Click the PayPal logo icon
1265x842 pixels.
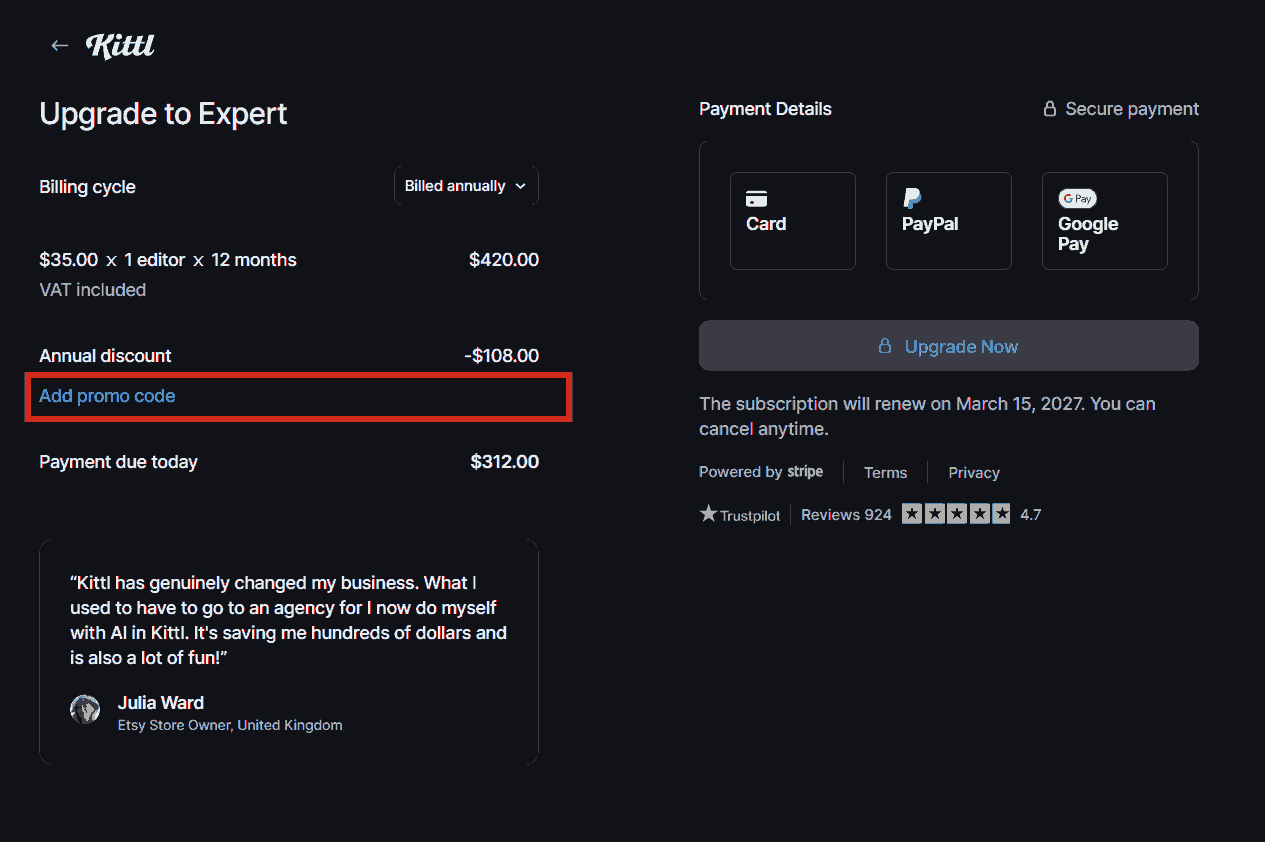(x=912, y=198)
